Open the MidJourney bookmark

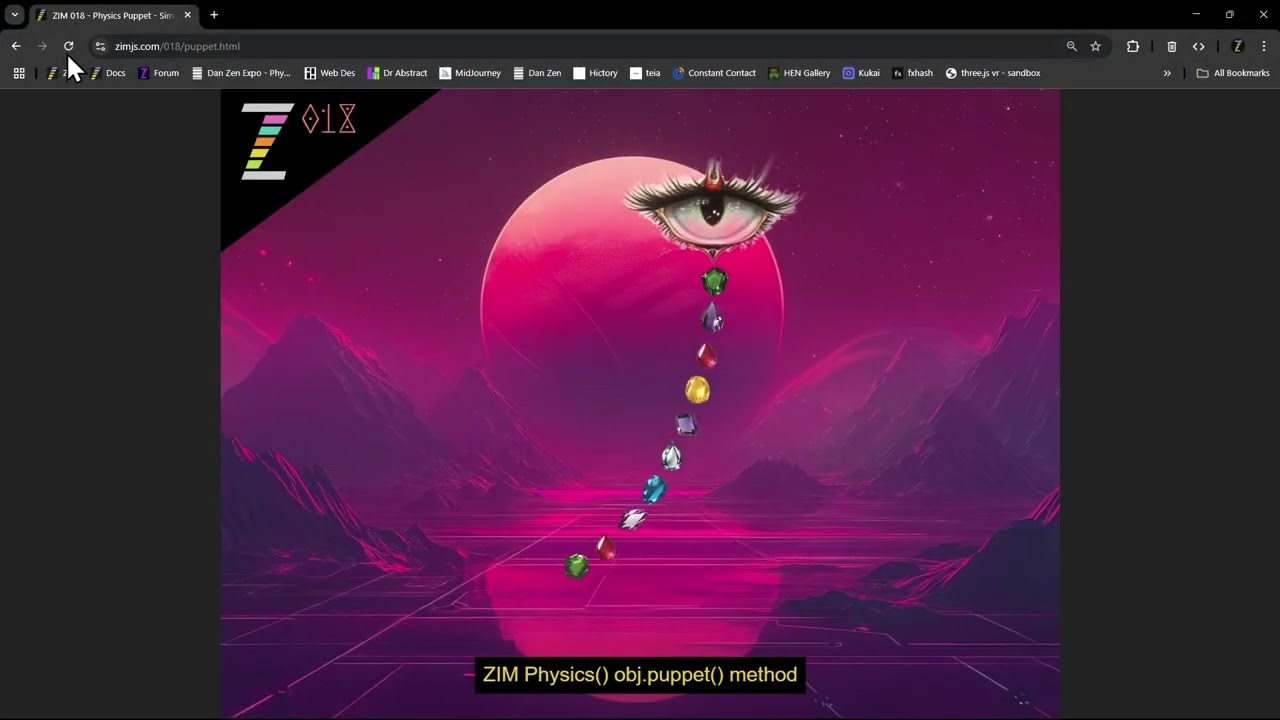[470, 73]
